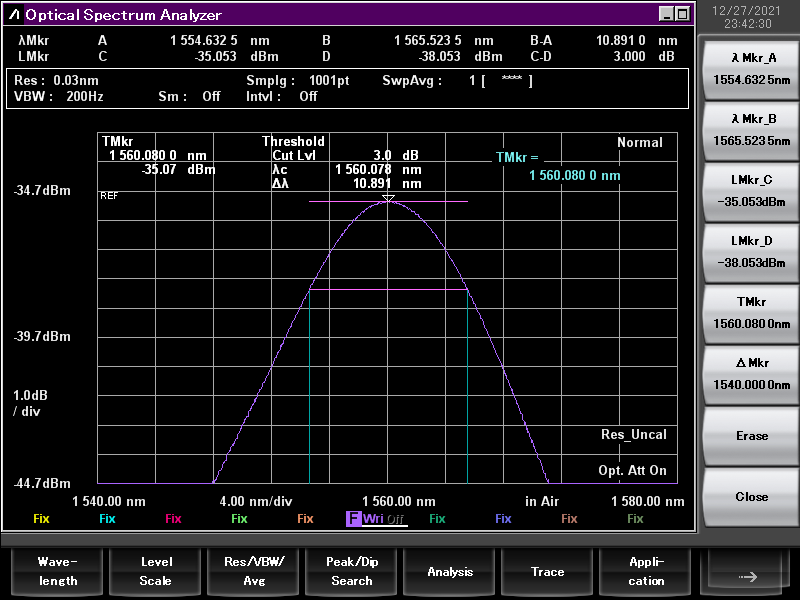Select the Δ Mkr softkey
The image size is (800, 600).
[x=752, y=374]
